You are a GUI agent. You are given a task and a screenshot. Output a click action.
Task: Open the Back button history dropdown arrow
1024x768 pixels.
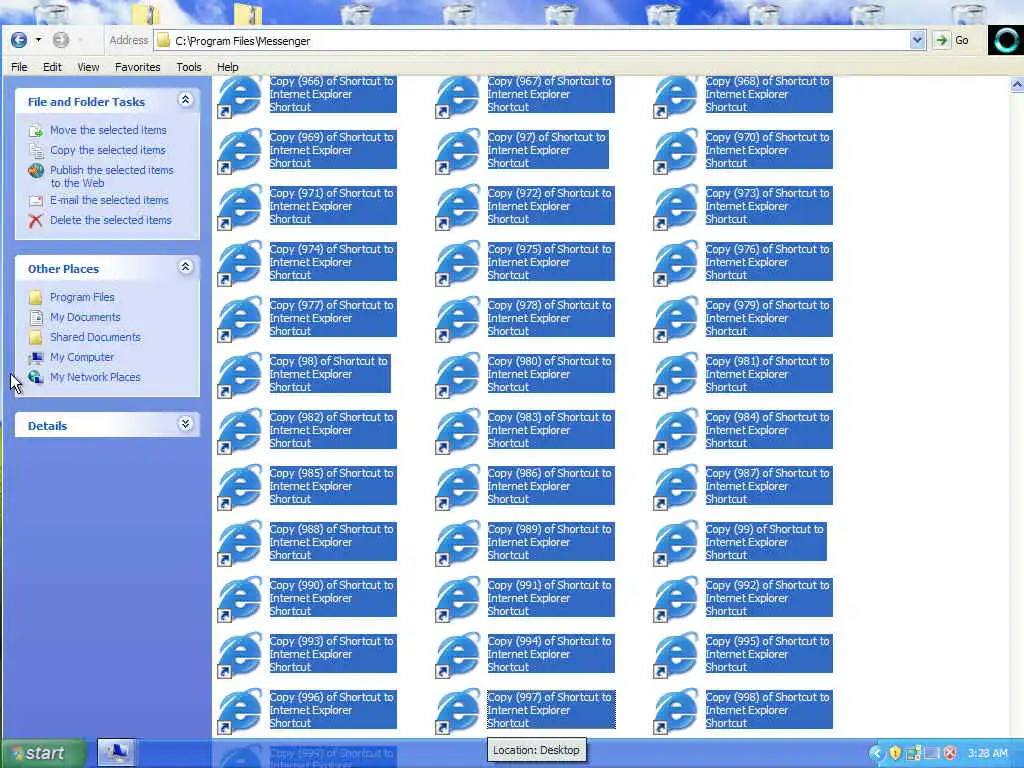(39, 40)
